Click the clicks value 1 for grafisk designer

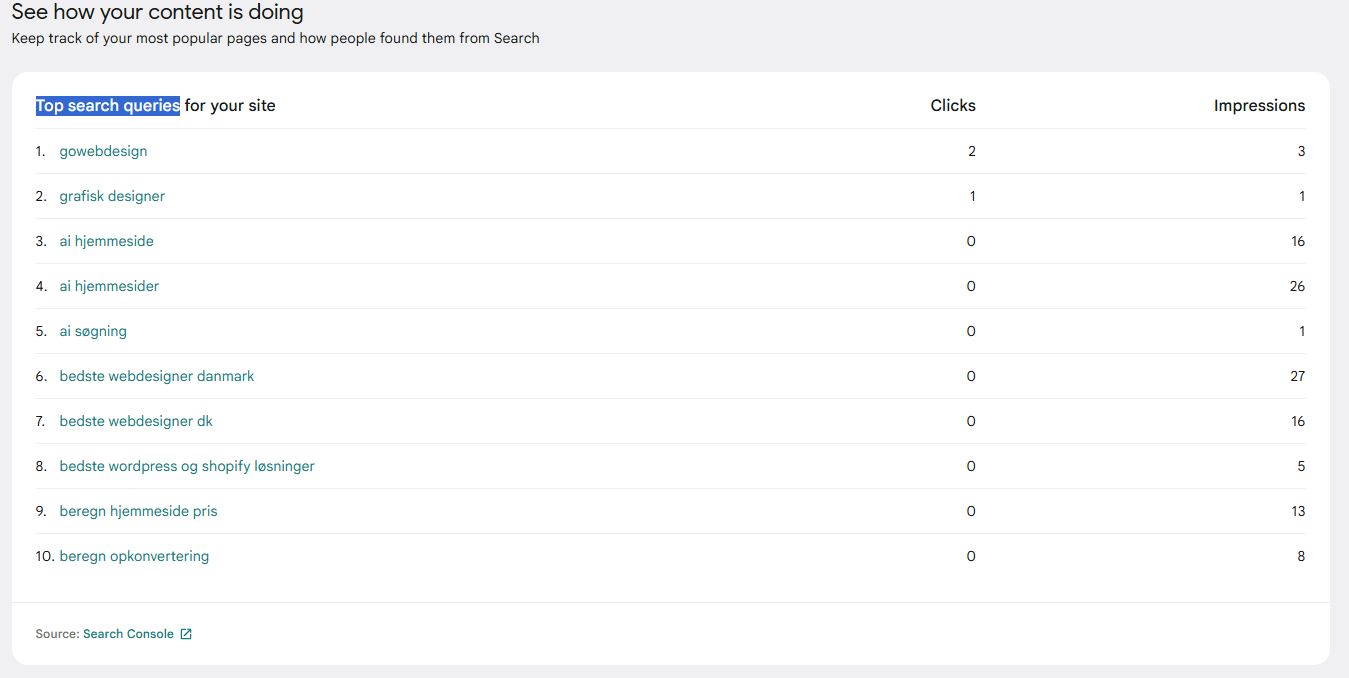point(972,196)
